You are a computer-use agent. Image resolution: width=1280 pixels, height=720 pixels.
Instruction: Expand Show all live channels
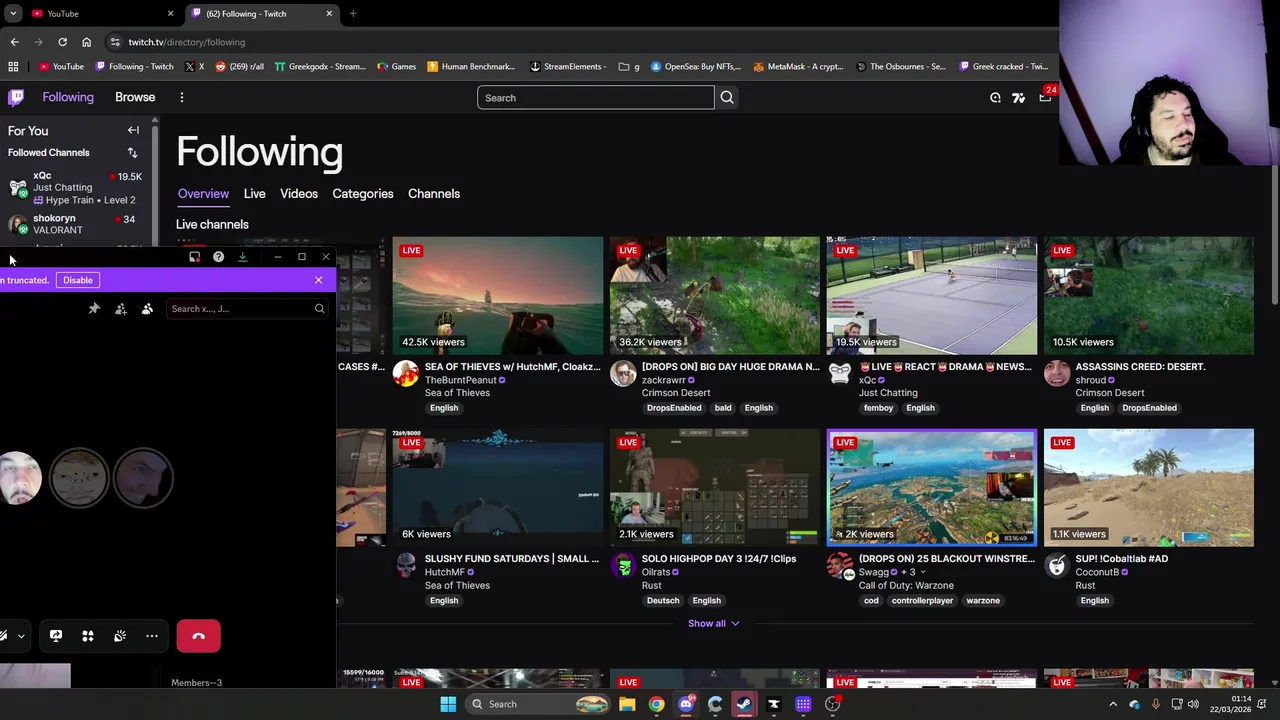coord(713,623)
